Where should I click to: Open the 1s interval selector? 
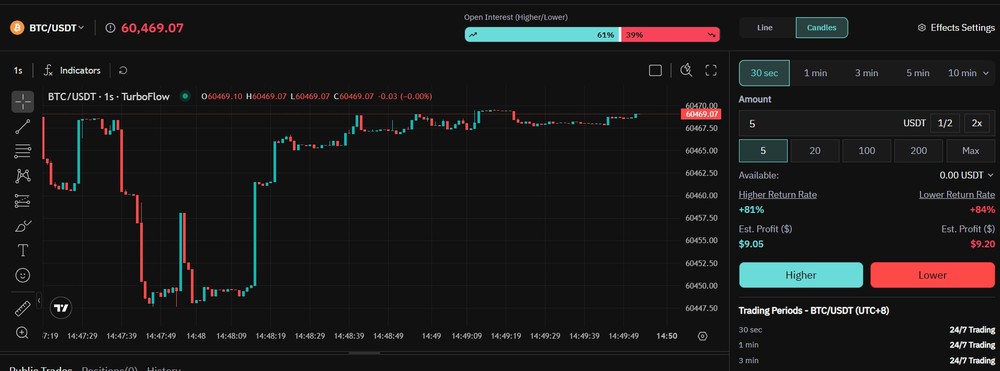18,70
